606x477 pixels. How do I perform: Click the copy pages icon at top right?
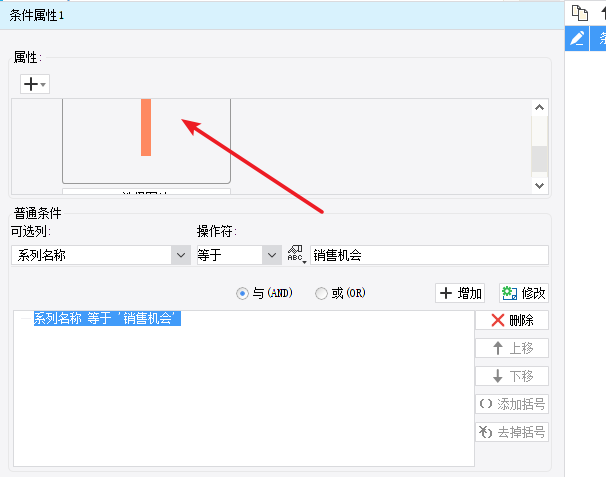pyautogui.click(x=580, y=13)
